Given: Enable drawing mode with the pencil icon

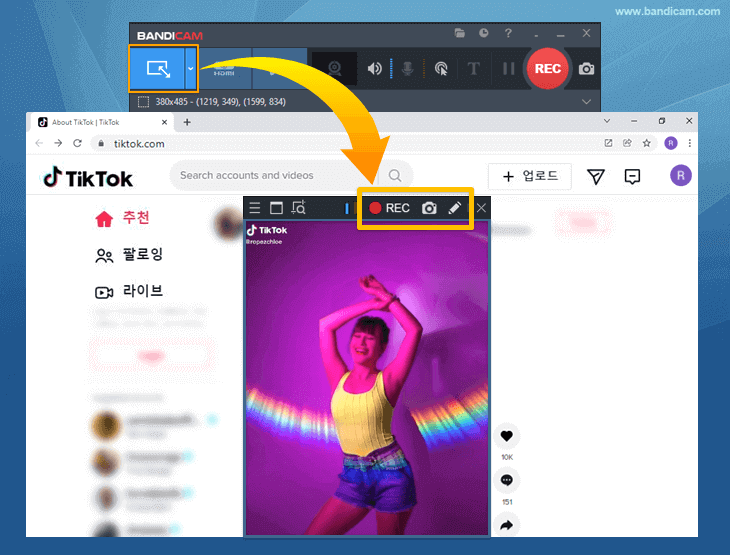Looking at the screenshot, I should pos(454,208).
